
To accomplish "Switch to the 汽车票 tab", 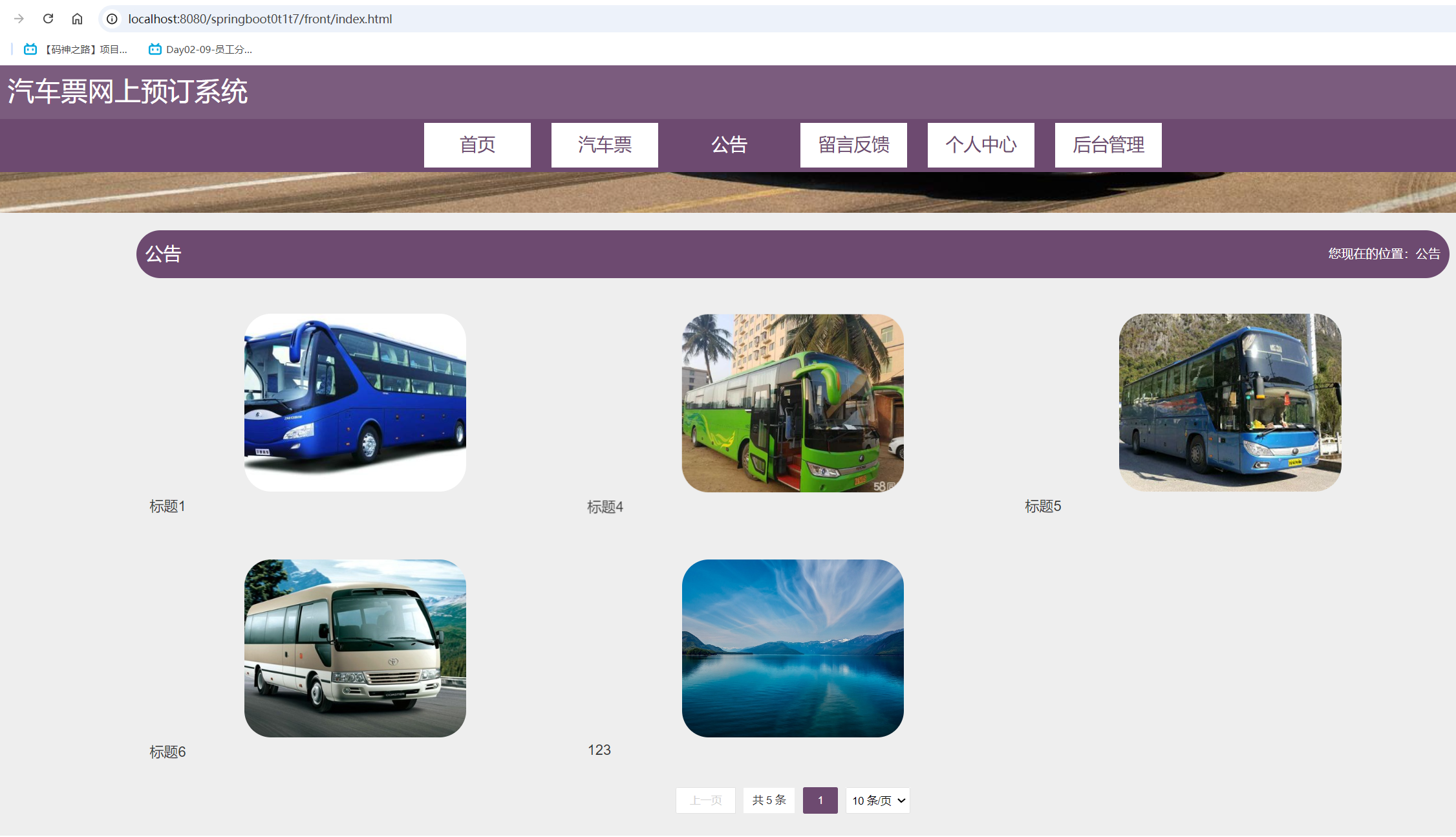I will 604,145.
